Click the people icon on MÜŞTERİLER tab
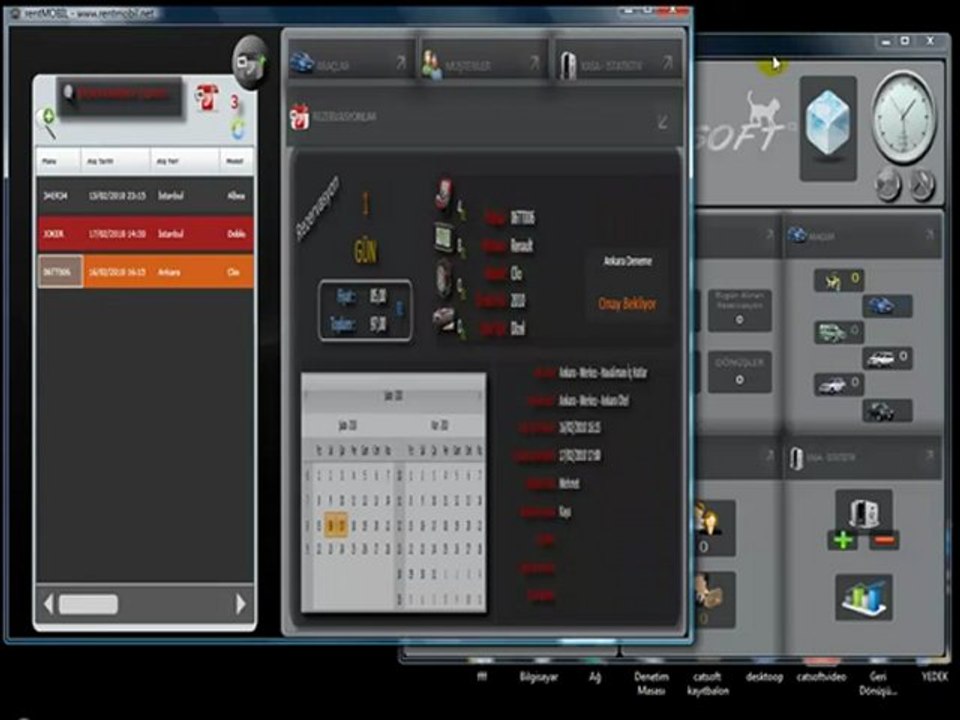 point(432,64)
